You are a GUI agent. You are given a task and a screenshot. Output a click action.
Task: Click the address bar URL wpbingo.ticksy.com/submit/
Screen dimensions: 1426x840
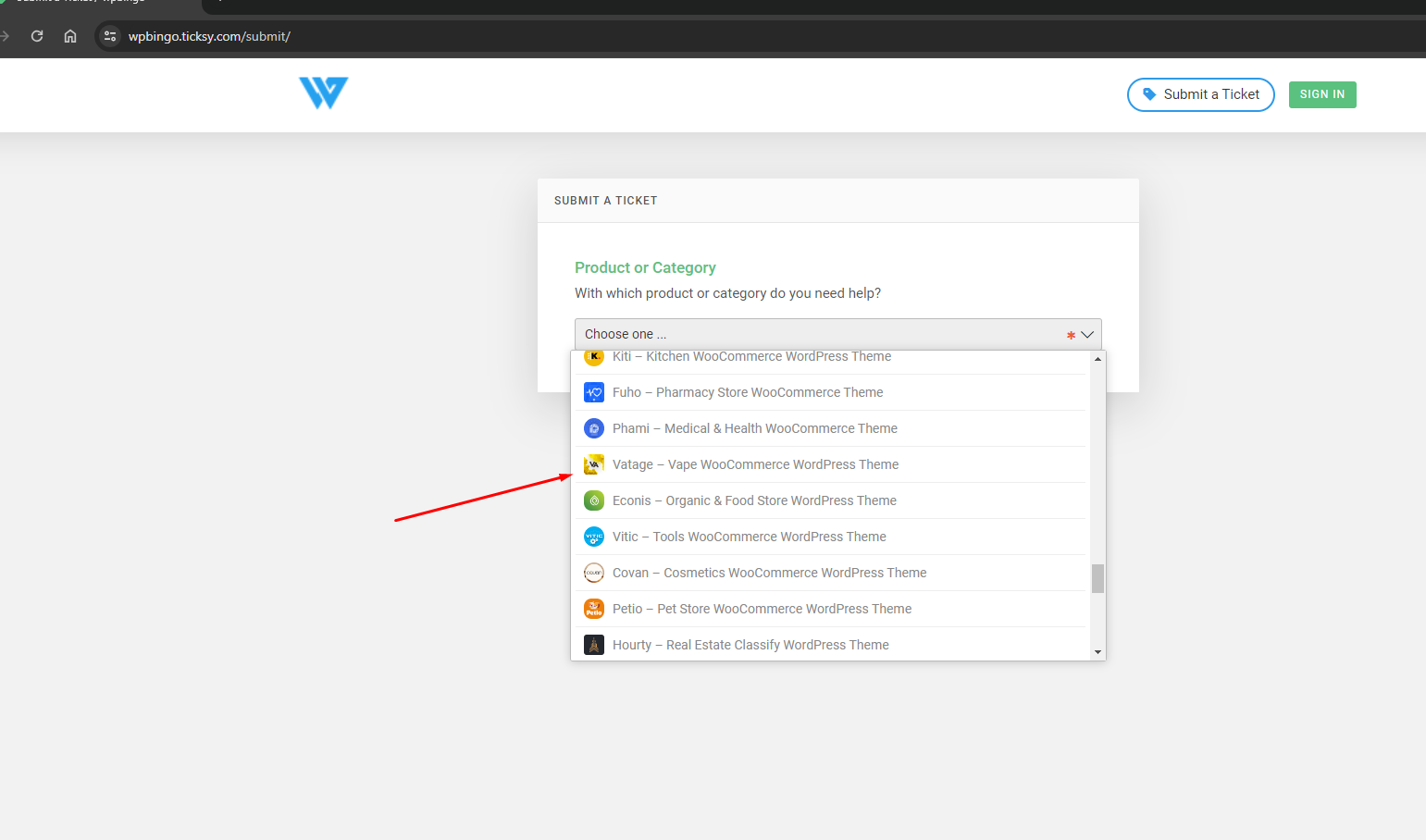point(209,36)
